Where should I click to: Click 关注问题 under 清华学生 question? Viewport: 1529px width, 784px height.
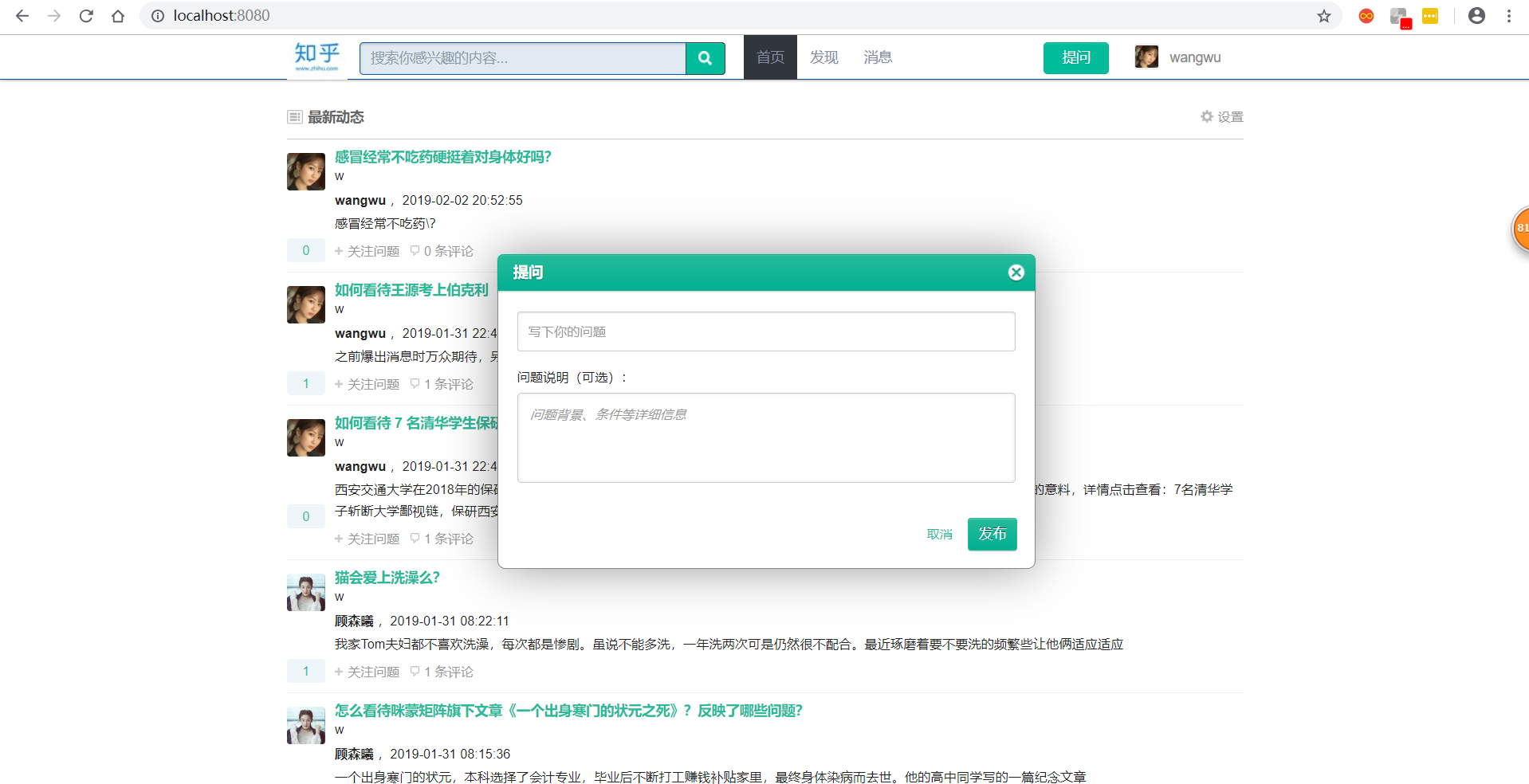pyautogui.click(x=367, y=539)
